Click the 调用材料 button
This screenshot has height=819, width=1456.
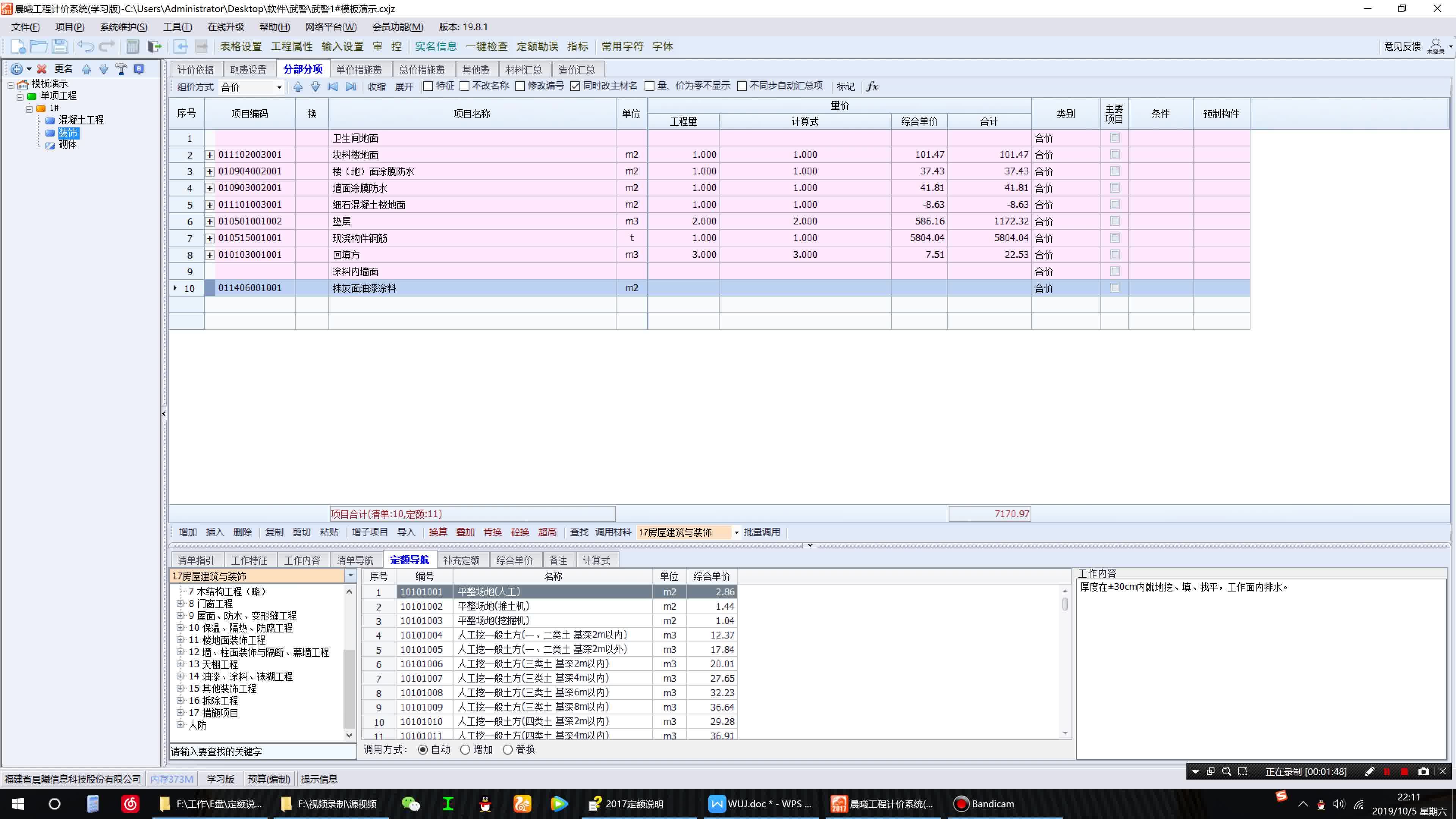(613, 532)
